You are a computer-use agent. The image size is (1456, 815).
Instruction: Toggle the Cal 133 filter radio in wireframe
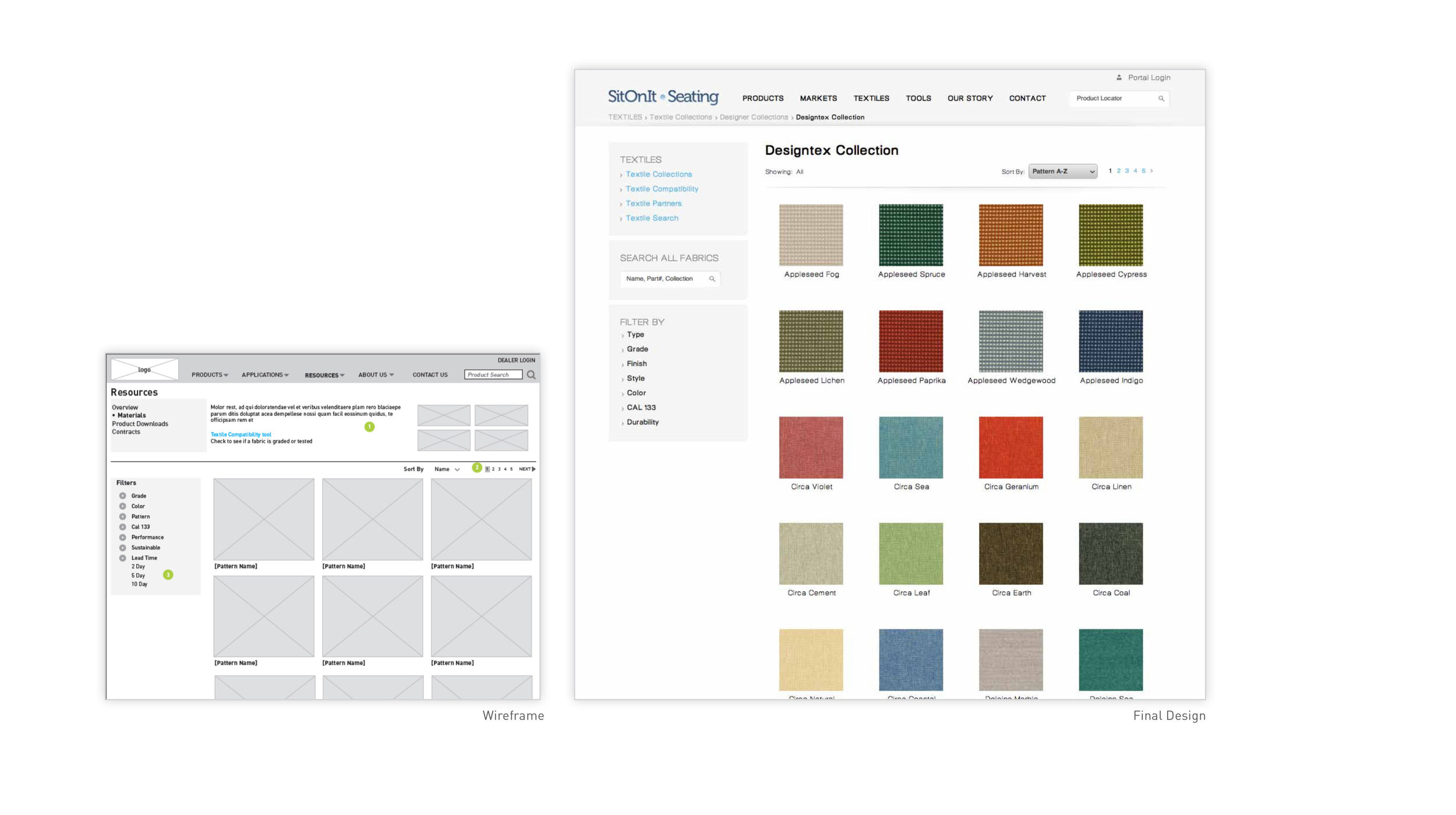[x=122, y=527]
